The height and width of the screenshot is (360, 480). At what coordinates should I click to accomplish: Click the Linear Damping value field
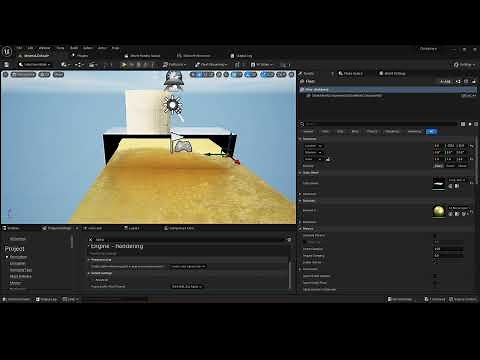point(448,249)
